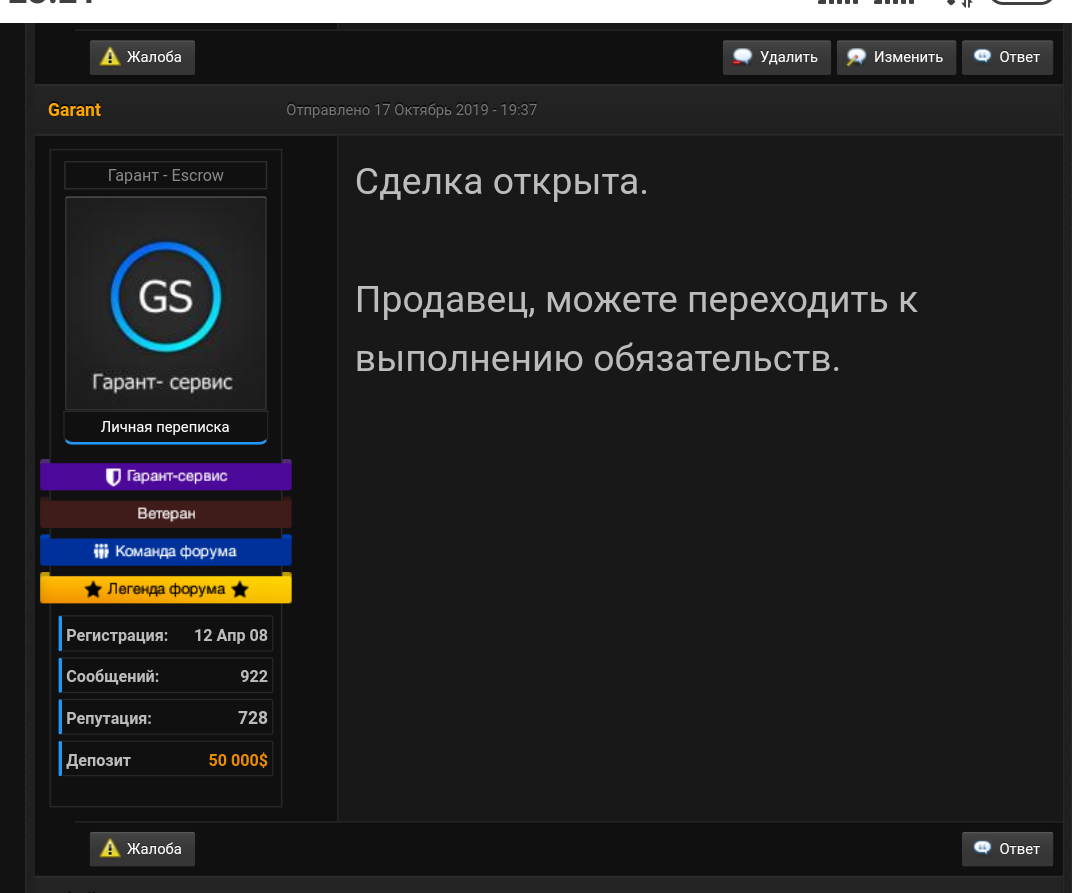Click the Регистрация 12 Апр 08 row
This screenshot has width=1072, height=893.
pyautogui.click(x=166, y=635)
